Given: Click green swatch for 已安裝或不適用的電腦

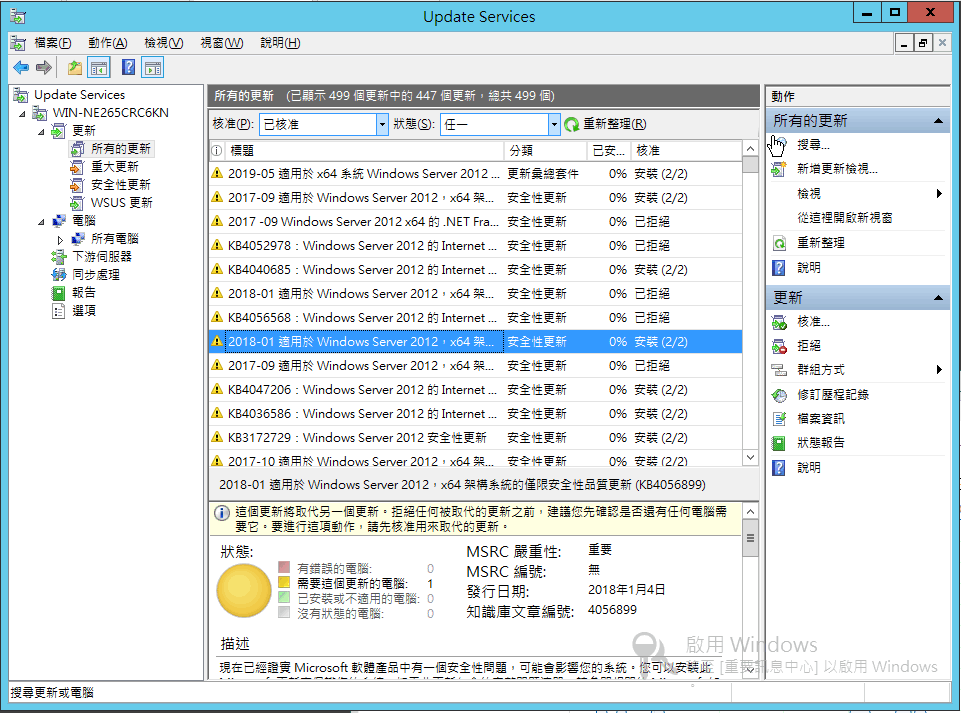Looking at the screenshot, I should pos(284,597).
